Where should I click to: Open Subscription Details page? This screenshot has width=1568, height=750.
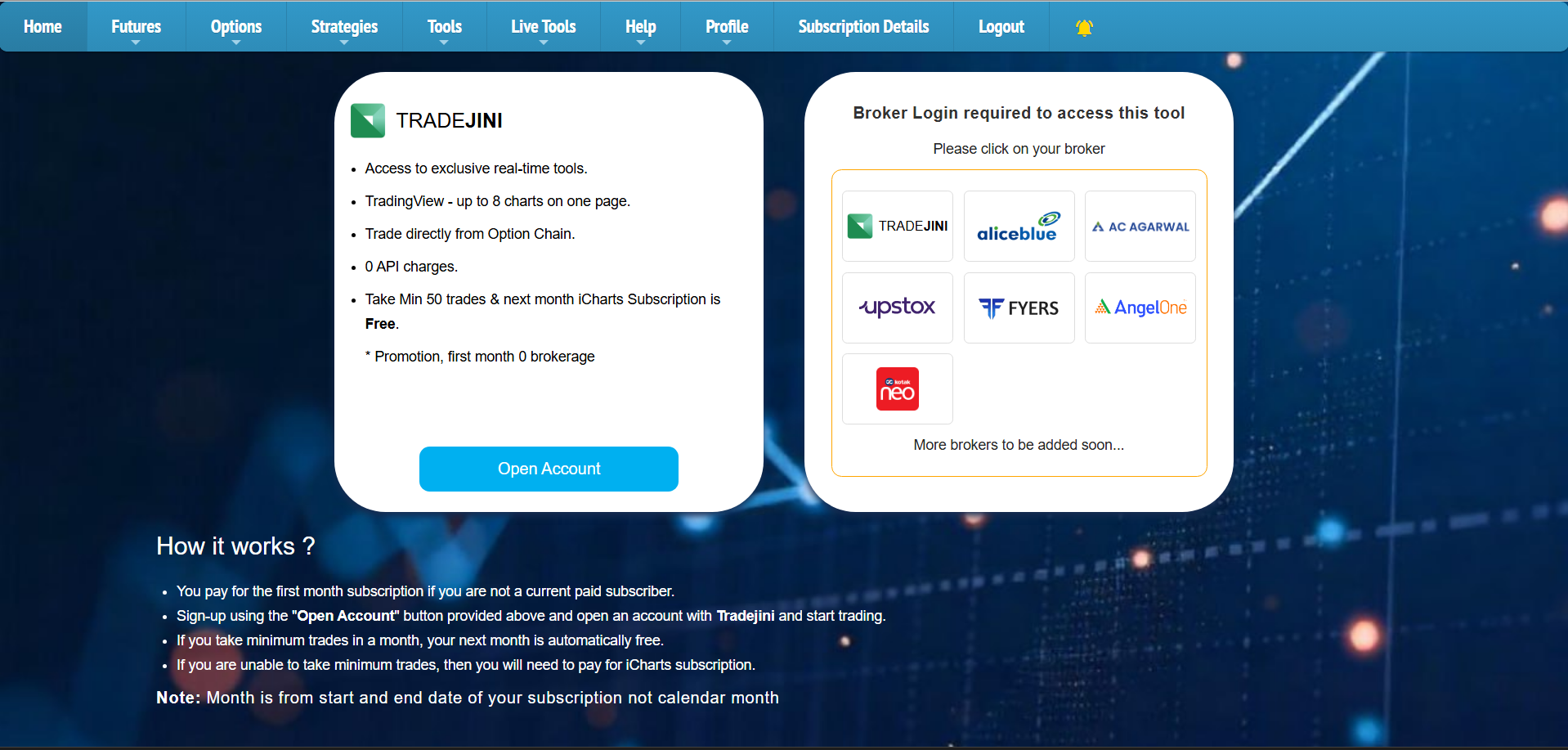(863, 27)
